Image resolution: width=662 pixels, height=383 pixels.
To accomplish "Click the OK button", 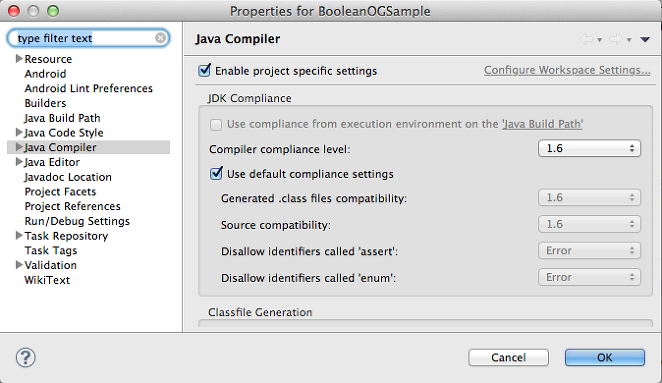I will coord(605,358).
